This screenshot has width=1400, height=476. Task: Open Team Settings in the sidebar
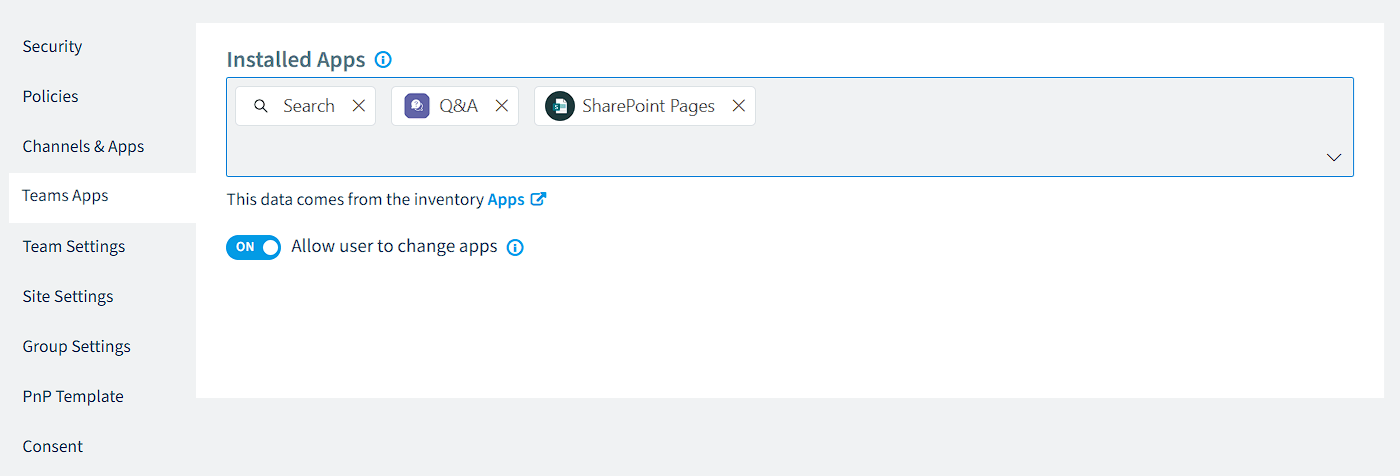(74, 246)
